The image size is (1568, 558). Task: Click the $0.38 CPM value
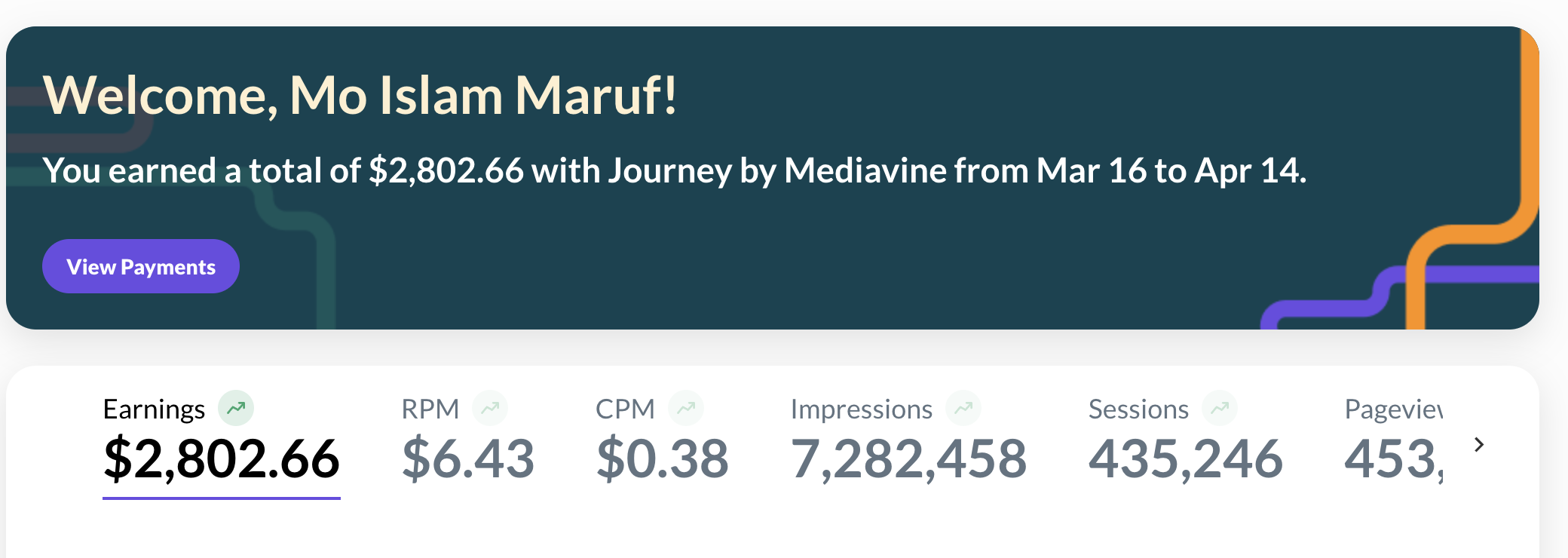coord(663,458)
